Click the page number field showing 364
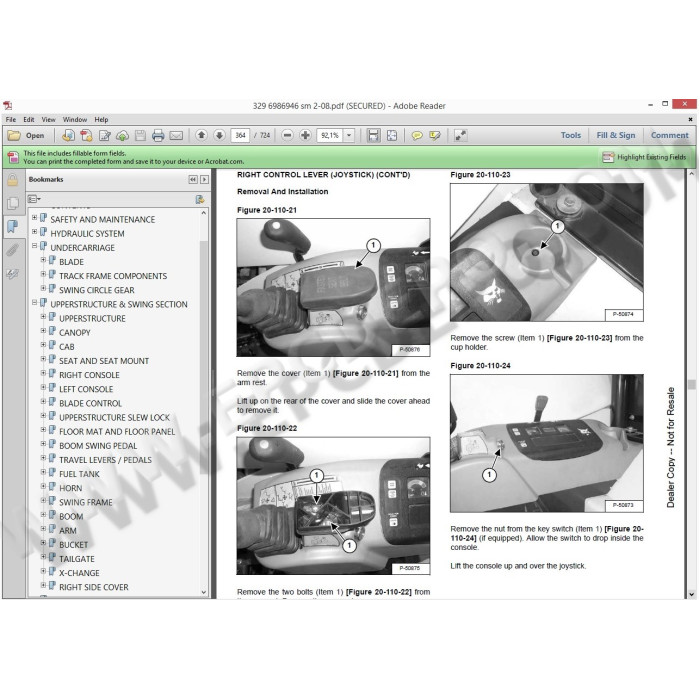Image resolution: width=700 pixels, height=700 pixels. [240, 135]
